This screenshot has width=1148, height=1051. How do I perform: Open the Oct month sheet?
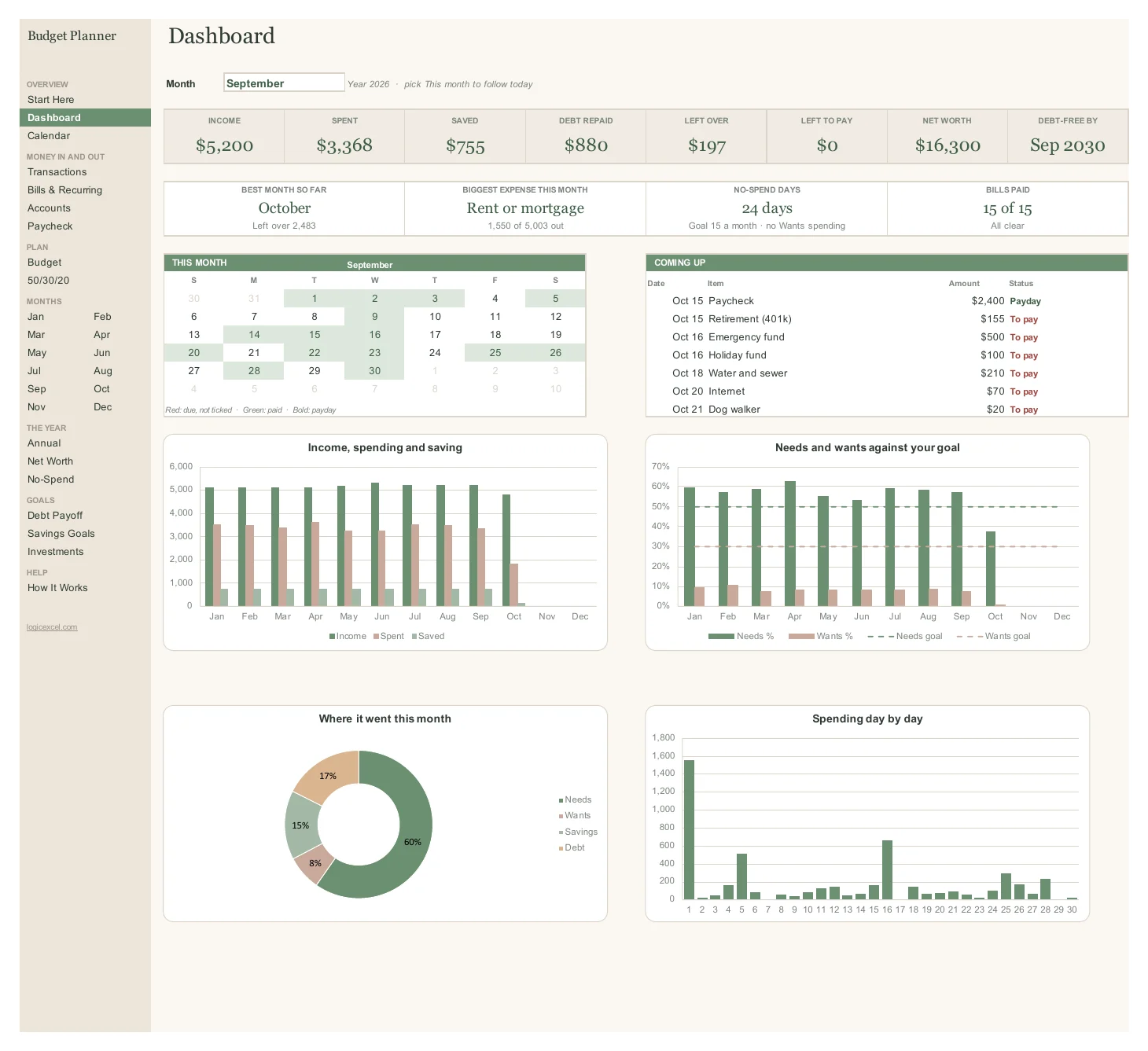[x=101, y=389]
